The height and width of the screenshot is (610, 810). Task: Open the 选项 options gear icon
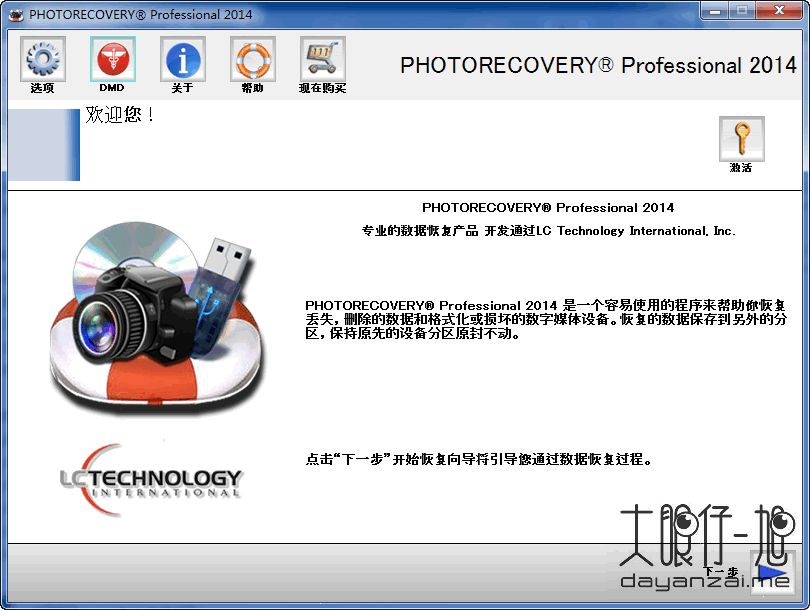click(43, 59)
